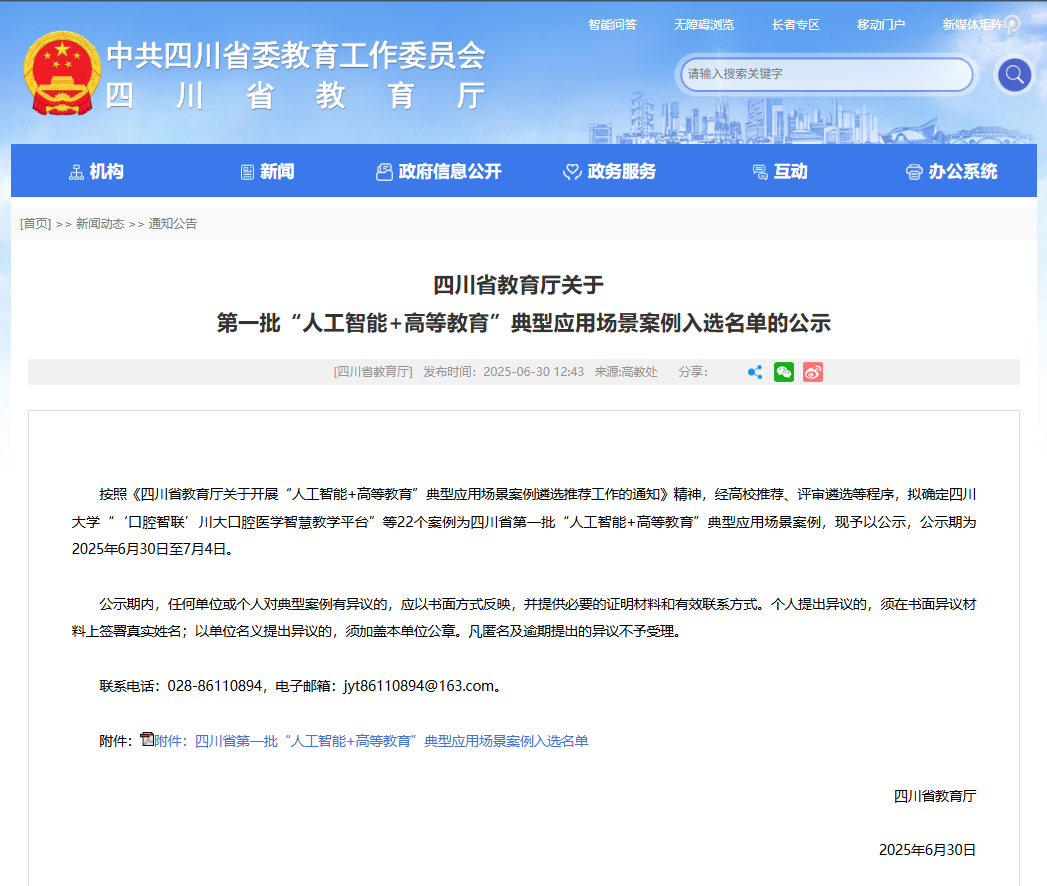The height and width of the screenshot is (886, 1047).
Task: Click the 办公系统 printer icon
Action: [913, 172]
